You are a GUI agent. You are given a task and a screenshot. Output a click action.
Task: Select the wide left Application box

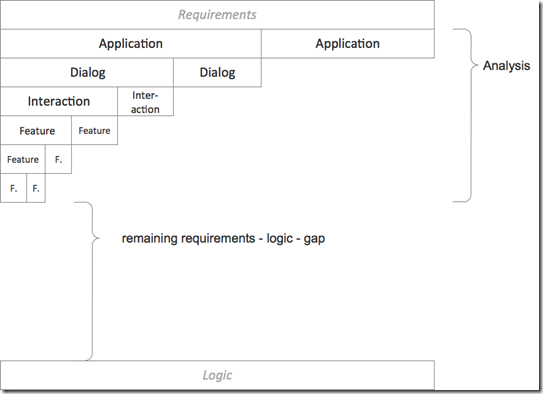tap(131, 44)
